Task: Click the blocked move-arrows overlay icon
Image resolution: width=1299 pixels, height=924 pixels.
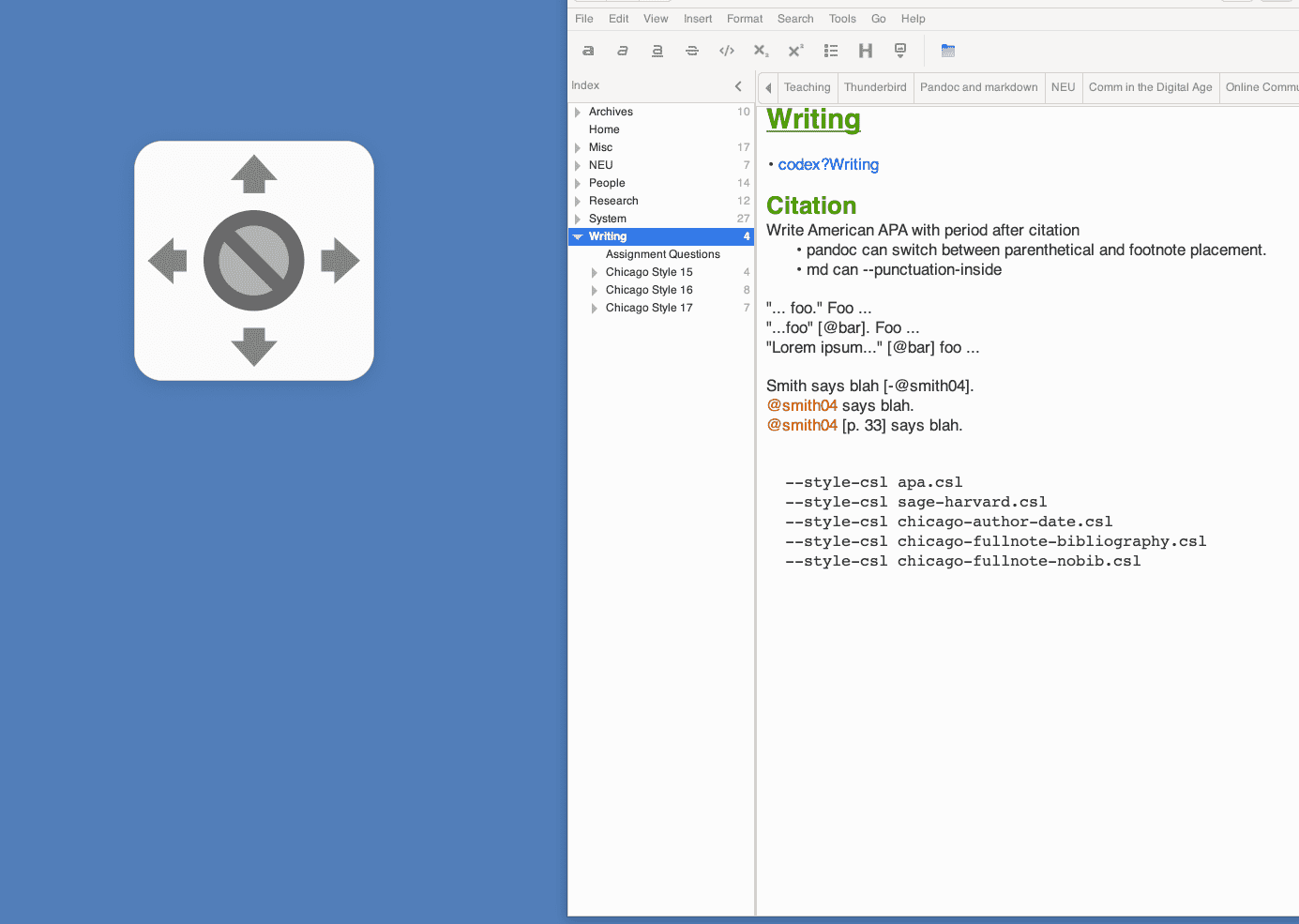Action: point(254,261)
